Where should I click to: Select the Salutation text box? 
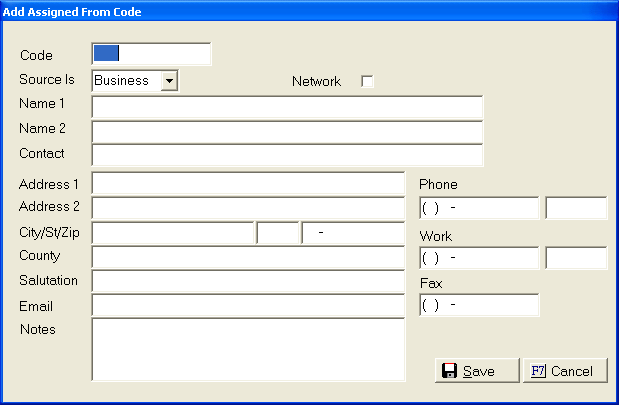(248, 281)
